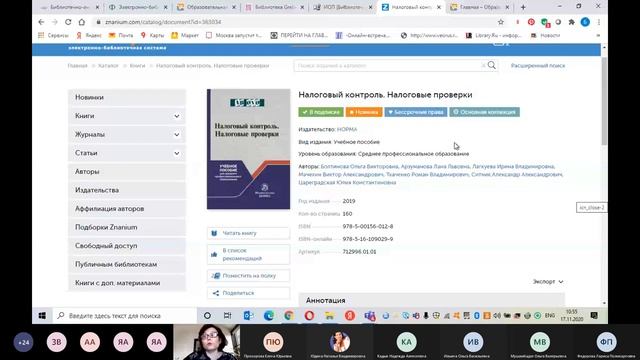The width and height of the screenshot is (640, 360).
Task: Open Публичным библиотекам in the sidebar
Action: 127,264
